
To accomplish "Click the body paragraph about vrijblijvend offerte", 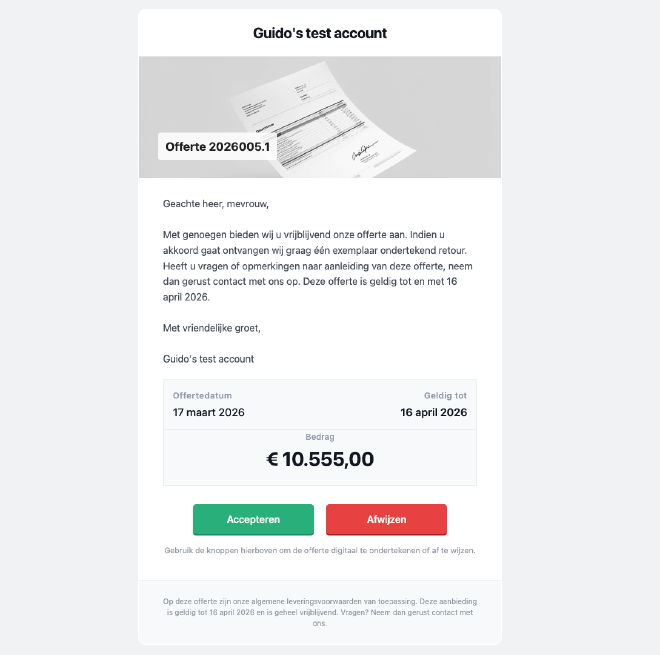I will [x=318, y=266].
